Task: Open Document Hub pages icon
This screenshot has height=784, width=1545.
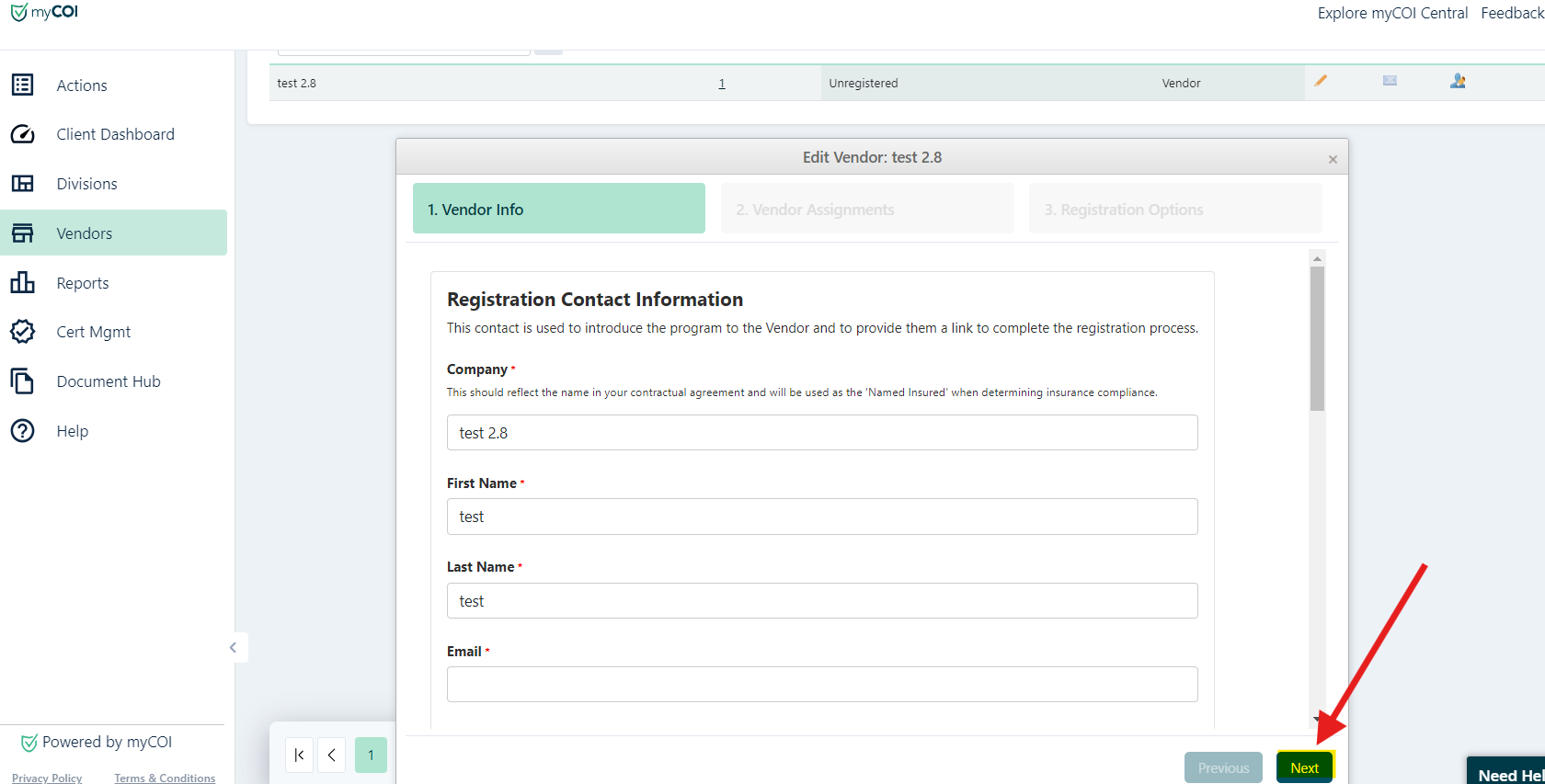Action: 22,381
